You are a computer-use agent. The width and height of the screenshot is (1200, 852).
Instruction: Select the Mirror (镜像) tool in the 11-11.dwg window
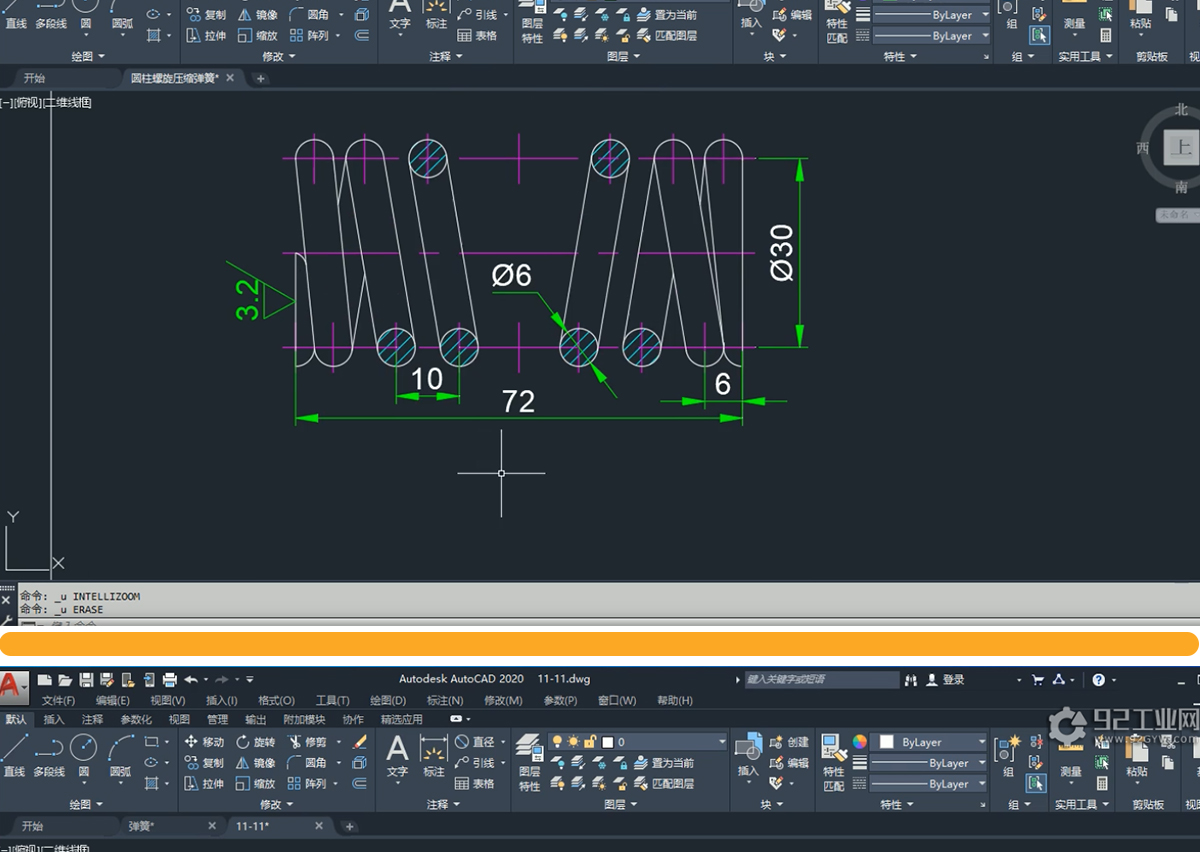tap(255, 763)
